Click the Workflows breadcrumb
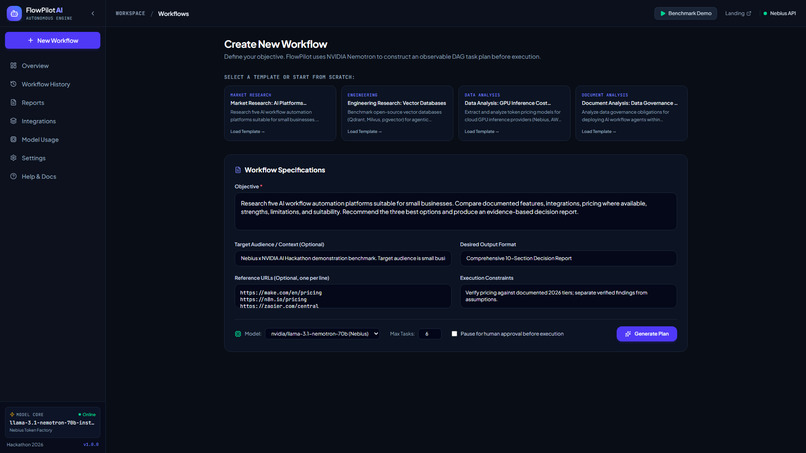The height and width of the screenshot is (453, 806). (x=173, y=14)
